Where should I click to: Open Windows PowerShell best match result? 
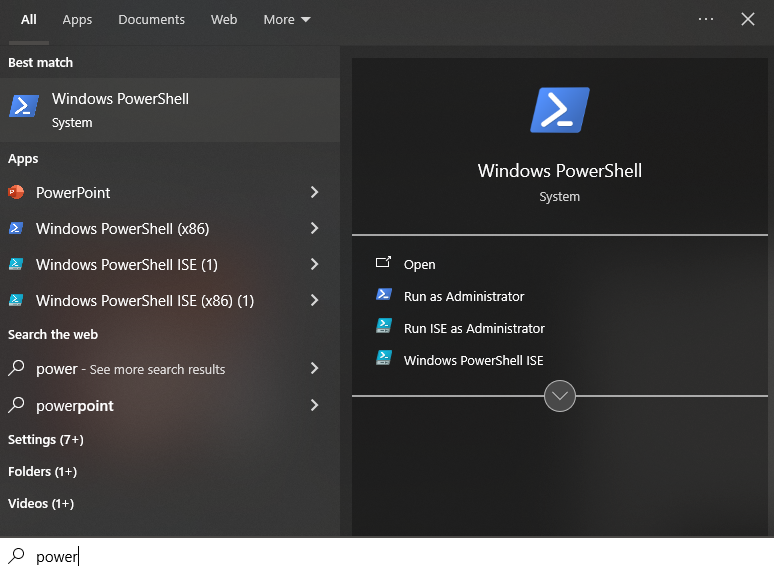coord(170,110)
